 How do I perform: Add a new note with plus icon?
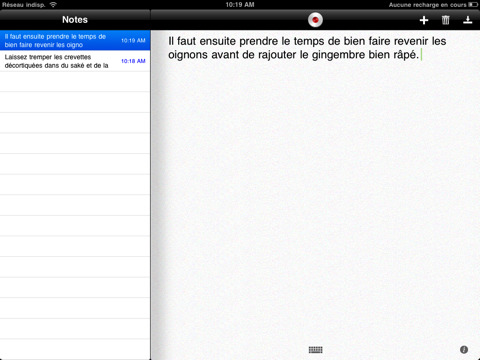[424, 20]
